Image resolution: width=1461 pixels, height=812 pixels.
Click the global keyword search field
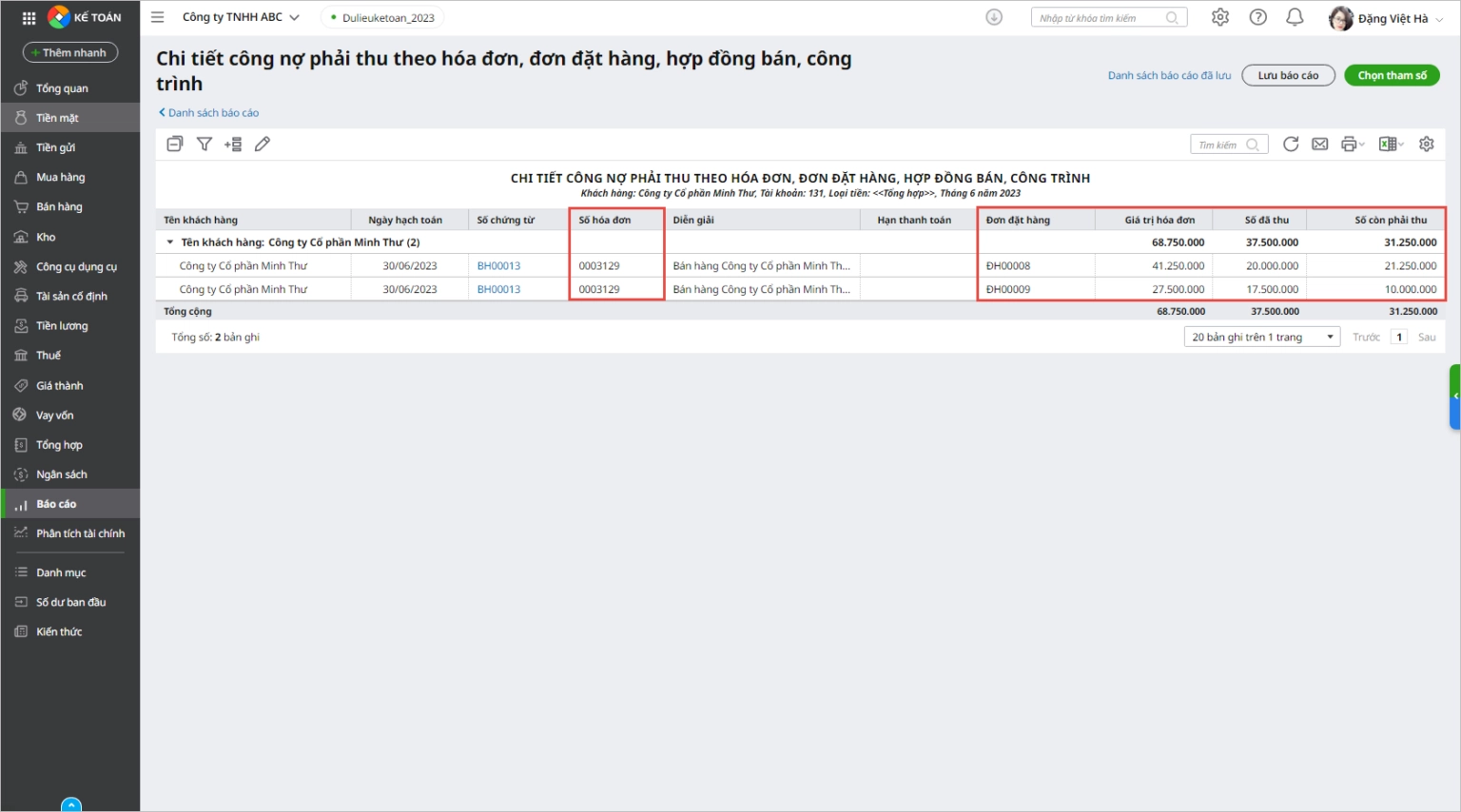point(1100,18)
